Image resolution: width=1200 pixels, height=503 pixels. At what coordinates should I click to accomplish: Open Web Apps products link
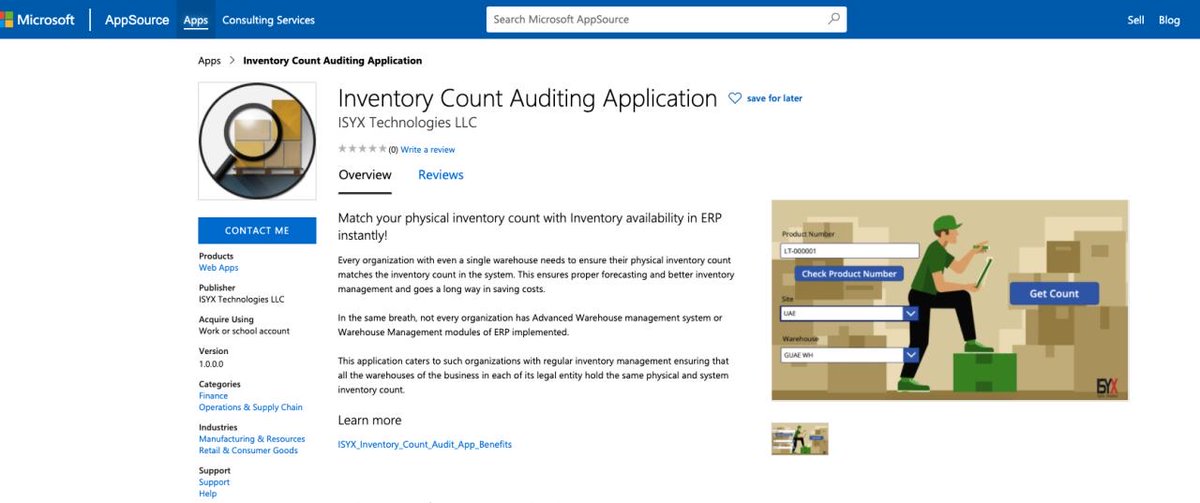(x=219, y=268)
